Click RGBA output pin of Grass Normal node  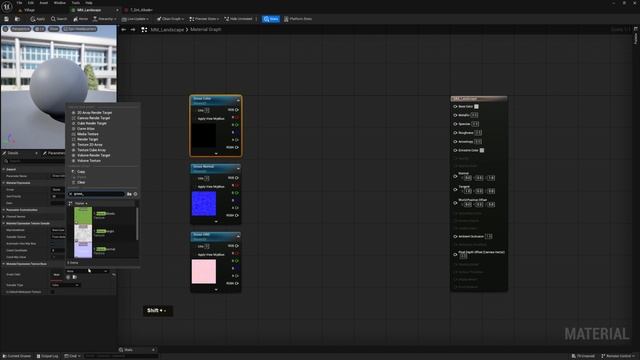237,215
